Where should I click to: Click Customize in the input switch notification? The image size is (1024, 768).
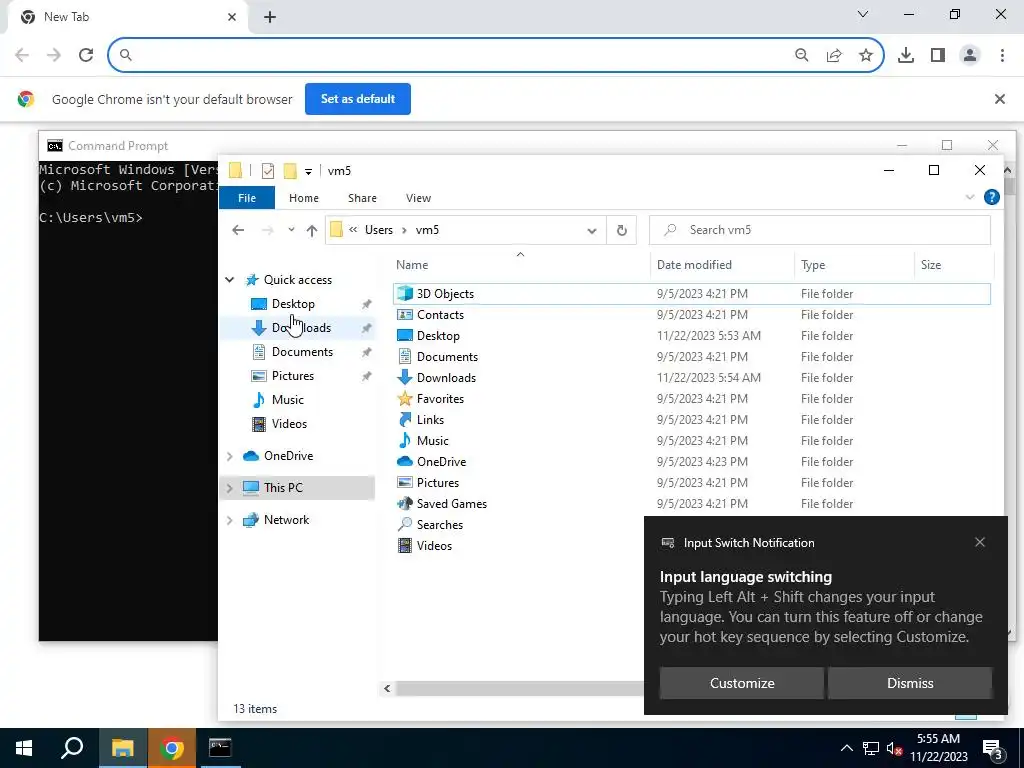pos(742,683)
